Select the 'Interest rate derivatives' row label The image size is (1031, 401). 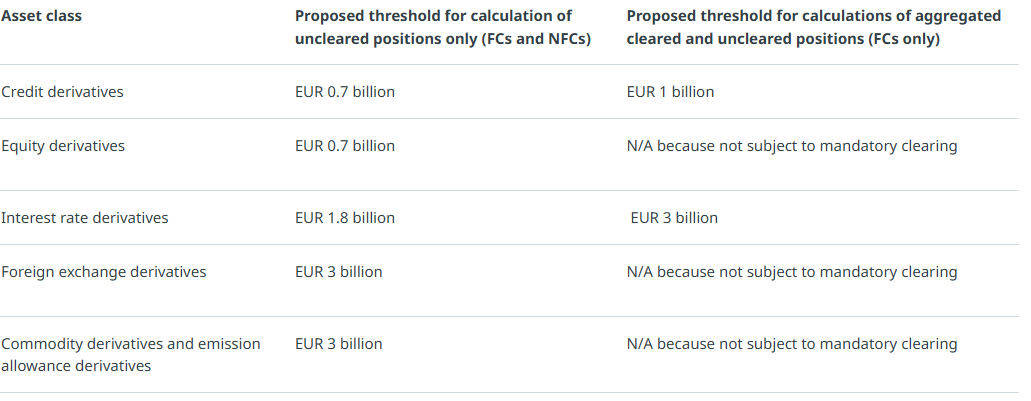click(x=85, y=218)
